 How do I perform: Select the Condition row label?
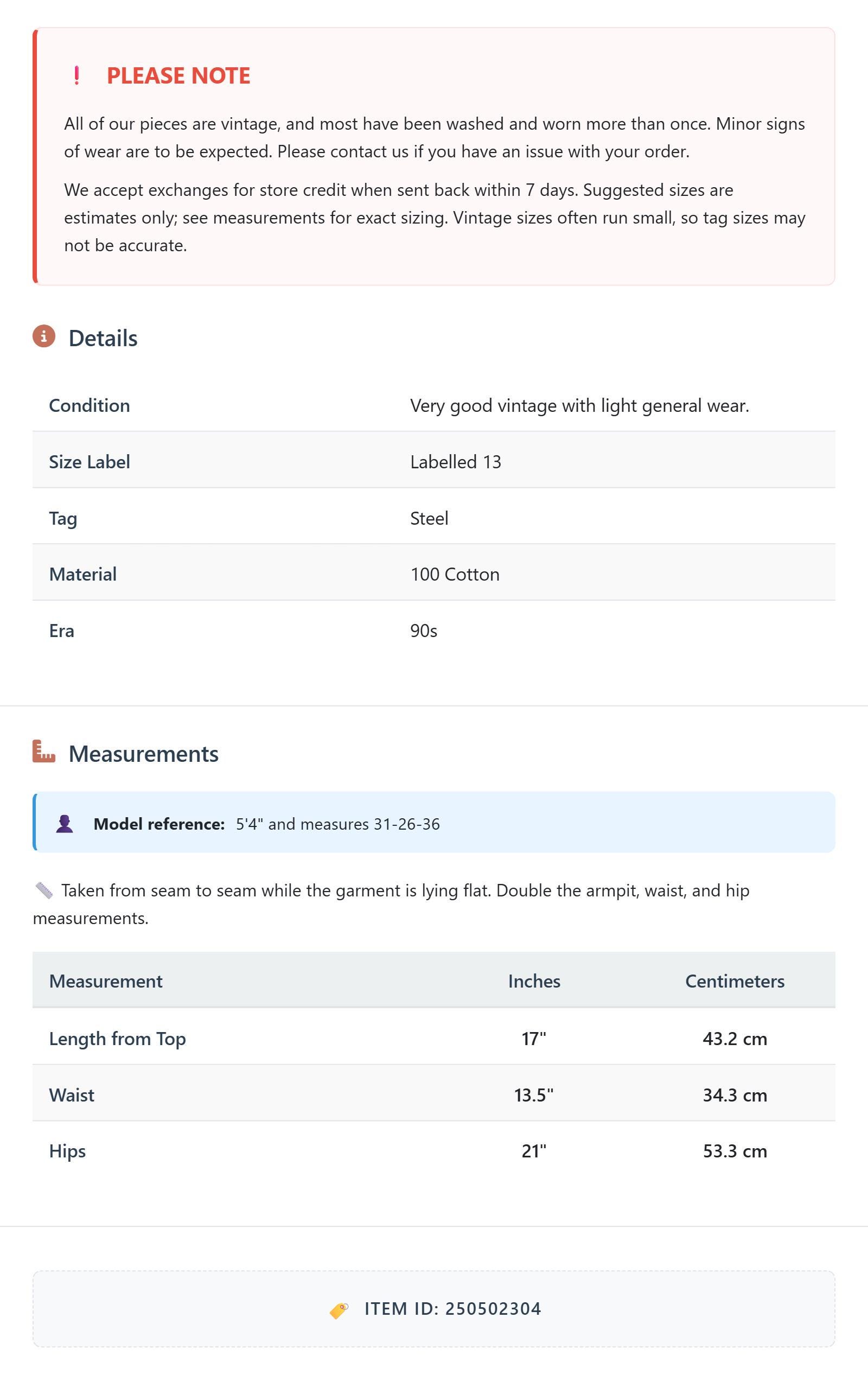tap(89, 405)
